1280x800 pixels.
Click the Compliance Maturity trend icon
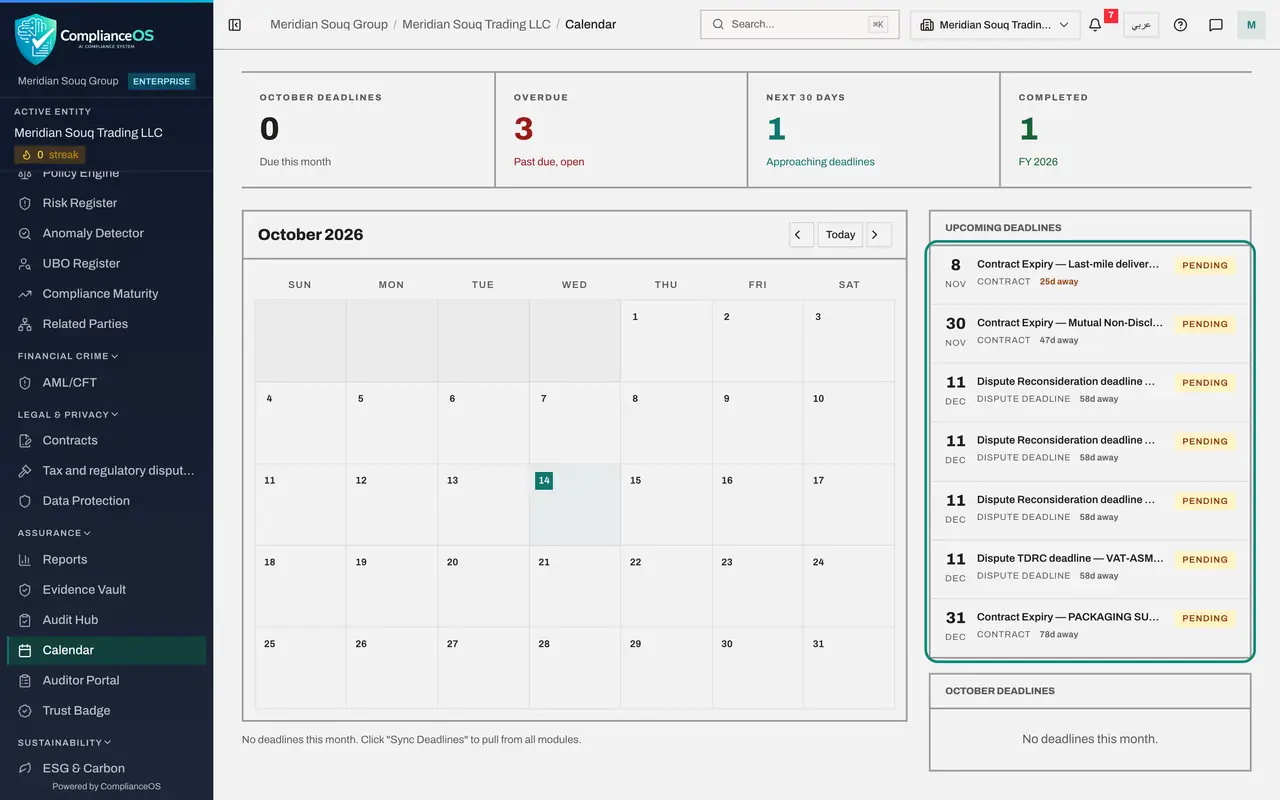[x=25, y=294]
